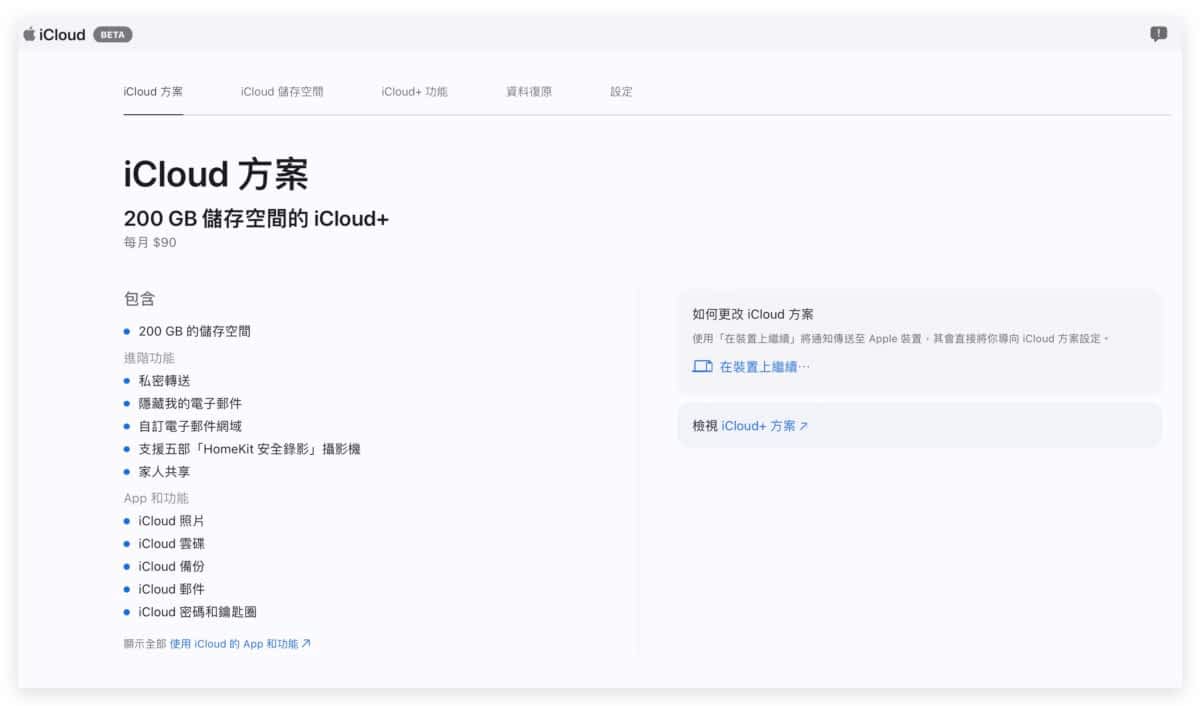The image size is (1200, 706).
Task: Click the 如何更改 iCloud 方案 heading
Action: pyautogui.click(x=753, y=314)
